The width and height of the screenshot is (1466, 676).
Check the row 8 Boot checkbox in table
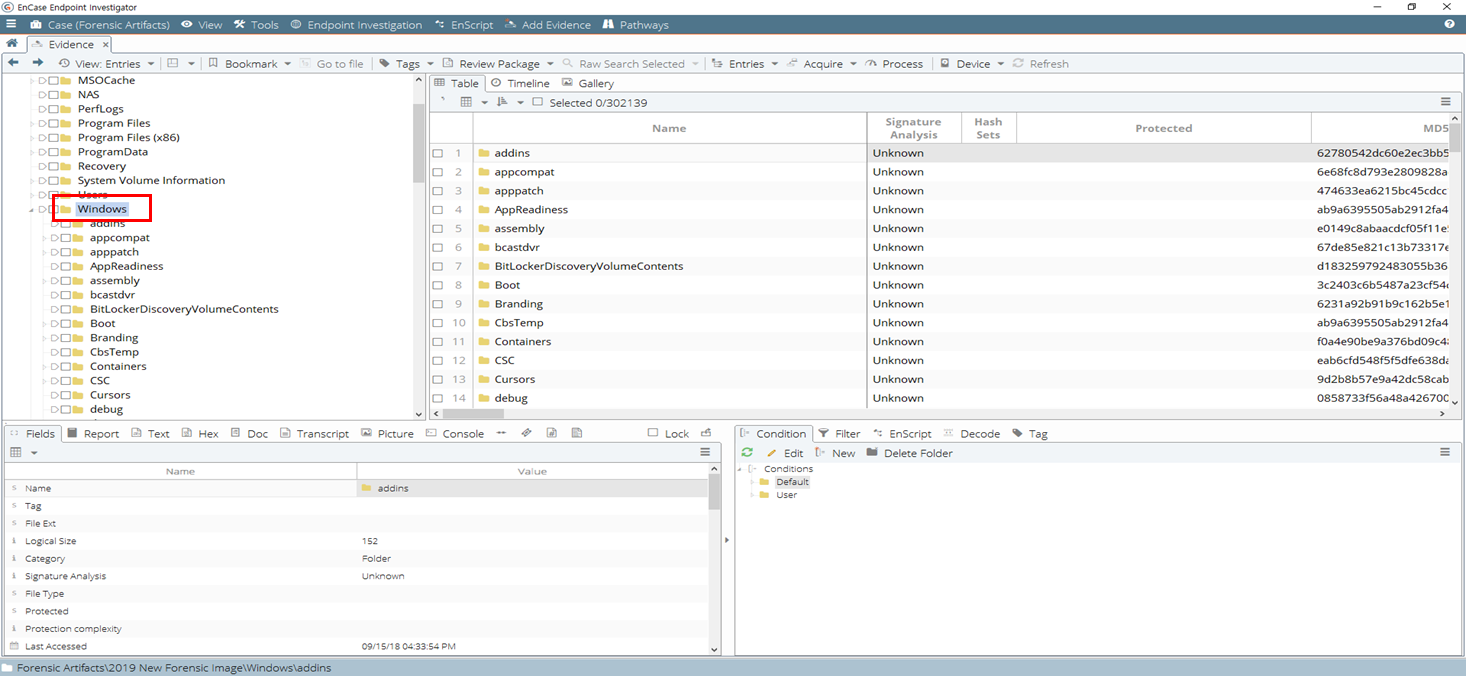coord(437,285)
